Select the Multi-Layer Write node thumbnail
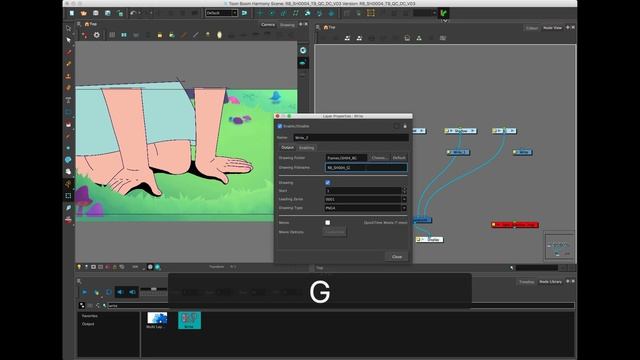 [x=157, y=320]
